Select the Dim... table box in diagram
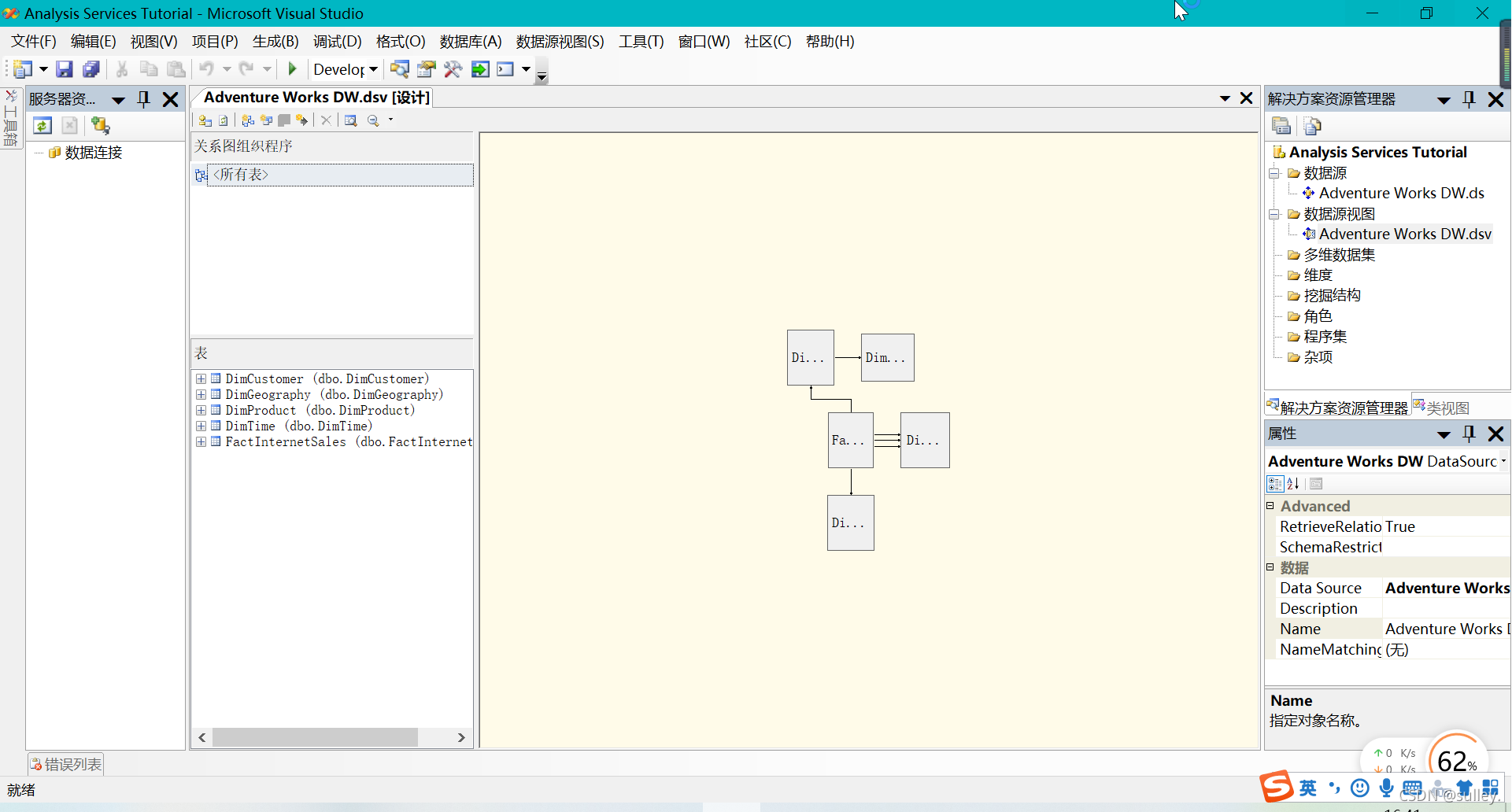 pos(887,357)
